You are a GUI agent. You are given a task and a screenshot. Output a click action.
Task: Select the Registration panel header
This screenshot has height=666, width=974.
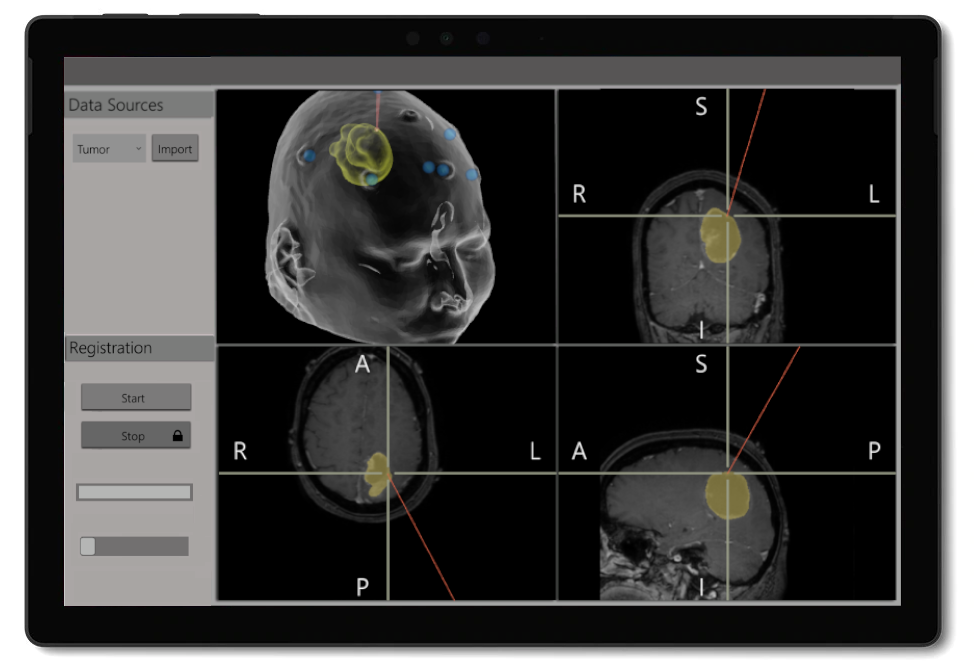(x=139, y=348)
